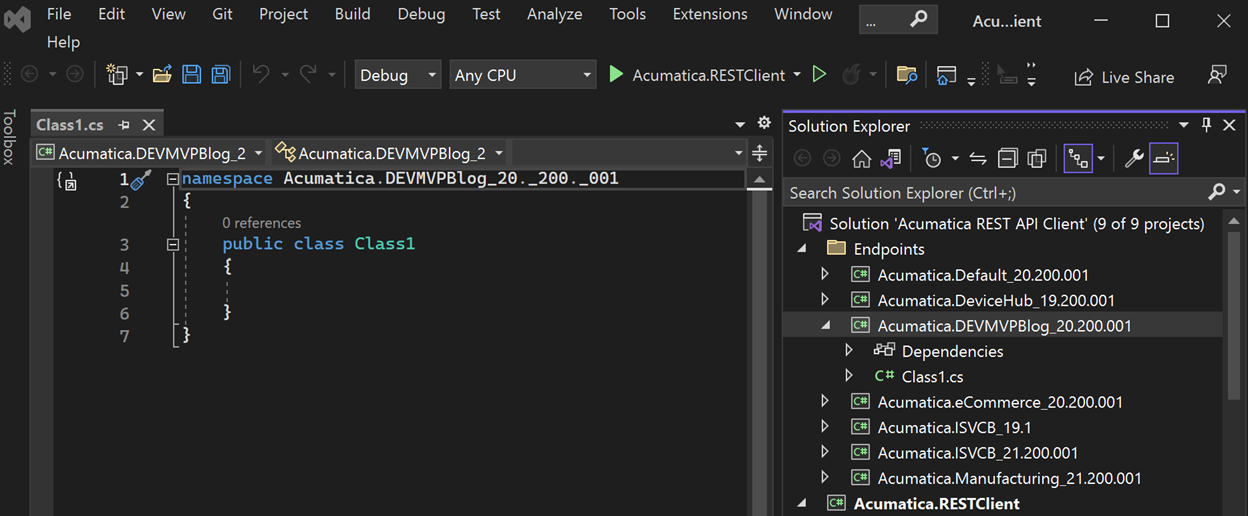
Task: Click the Live Share button
Action: 1124,77
